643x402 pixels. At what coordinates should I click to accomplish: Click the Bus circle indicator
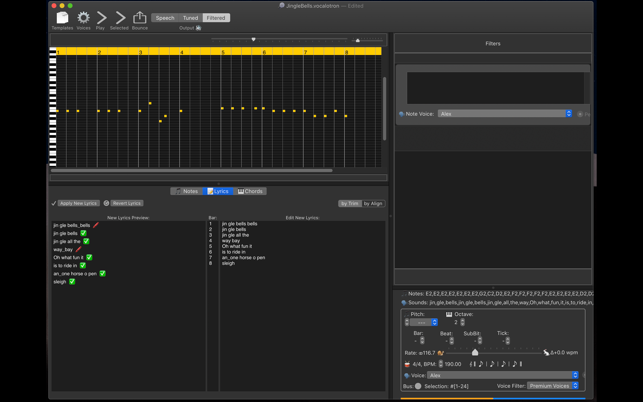[x=418, y=386]
